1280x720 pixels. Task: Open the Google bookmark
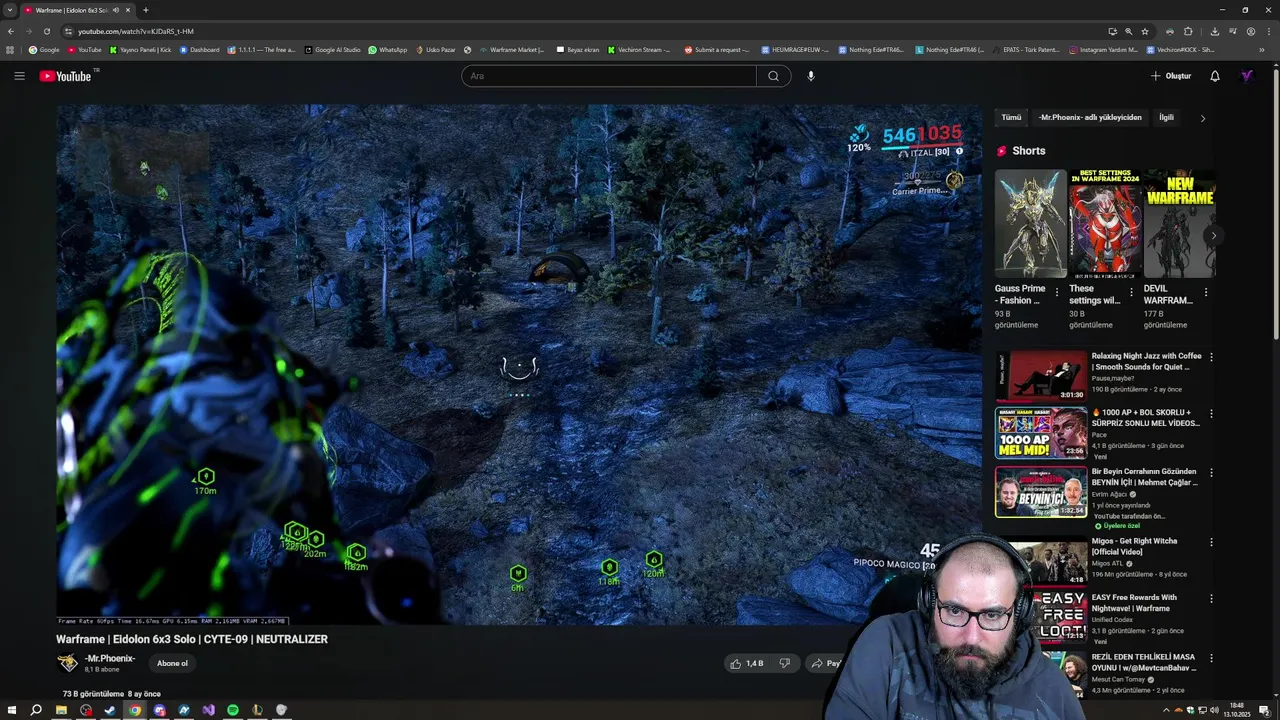(x=44, y=49)
